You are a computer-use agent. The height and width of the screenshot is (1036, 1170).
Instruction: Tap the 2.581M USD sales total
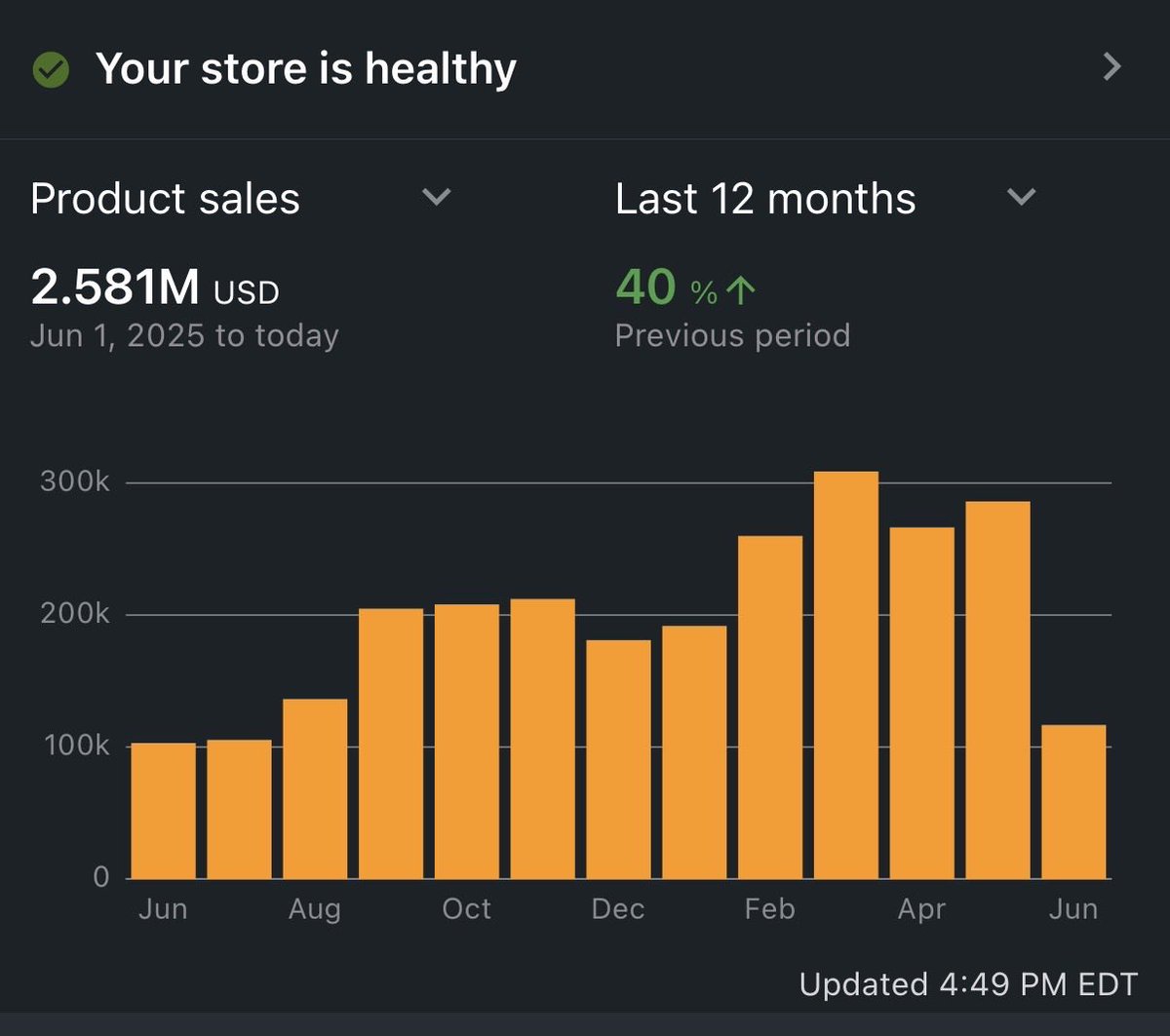tap(155, 288)
